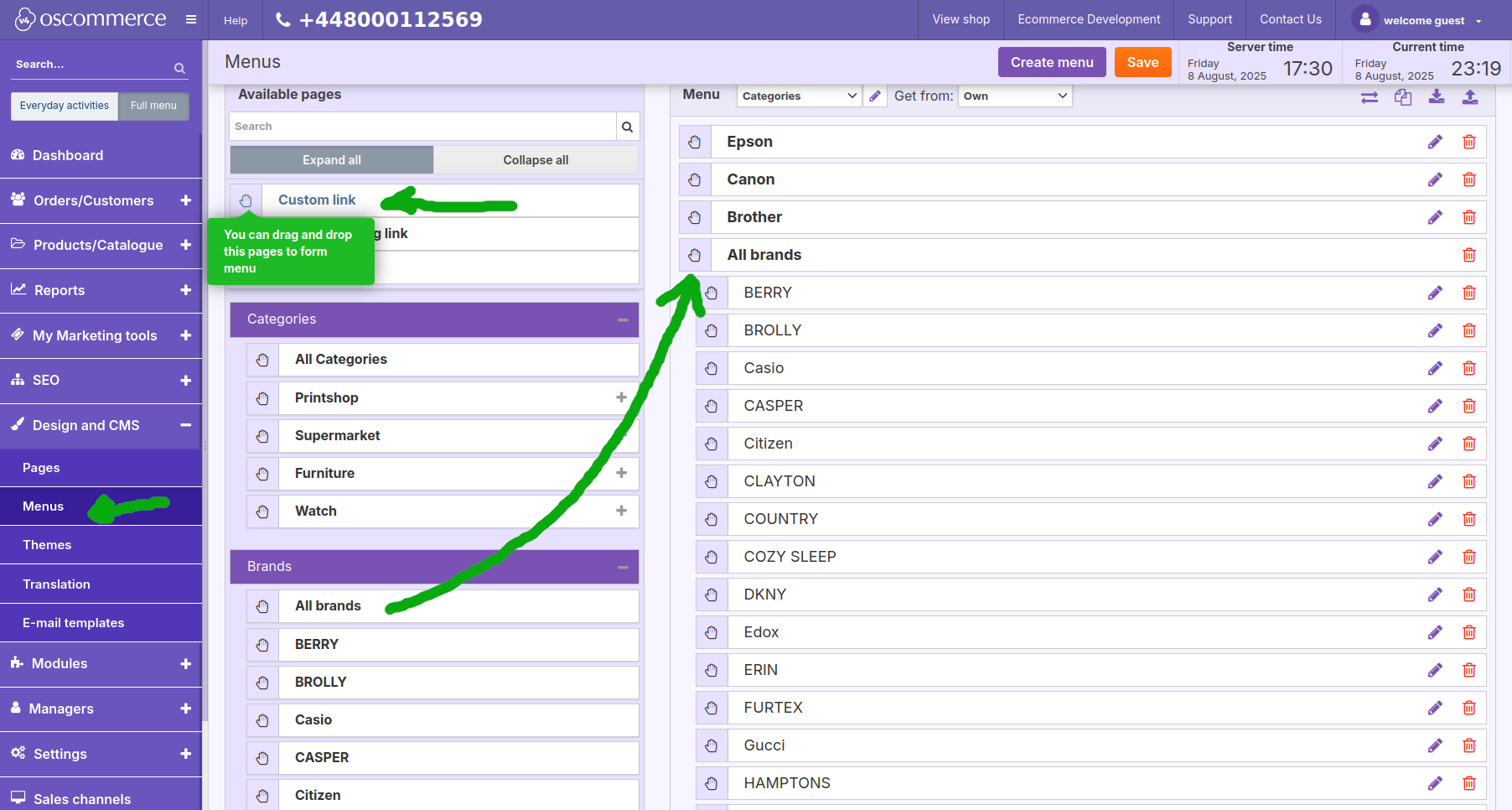Screen dimensions: 1512x810
Task: Open the Contact Us link
Action: click(x=1291, y=19)
